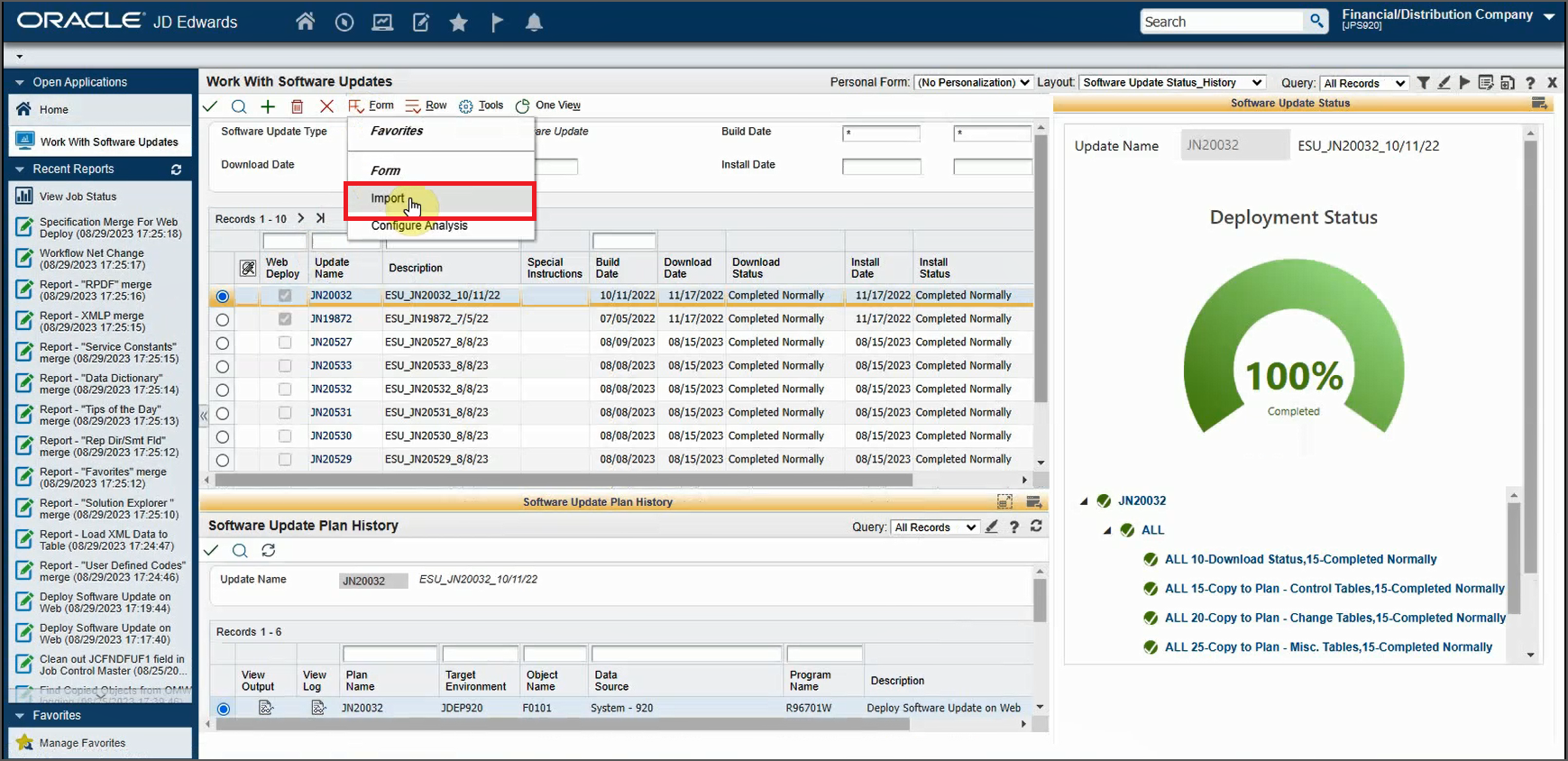Open Specification Merge For Web Deploy report
Viewport: 1568px width, 761px height.
(110, 228)
